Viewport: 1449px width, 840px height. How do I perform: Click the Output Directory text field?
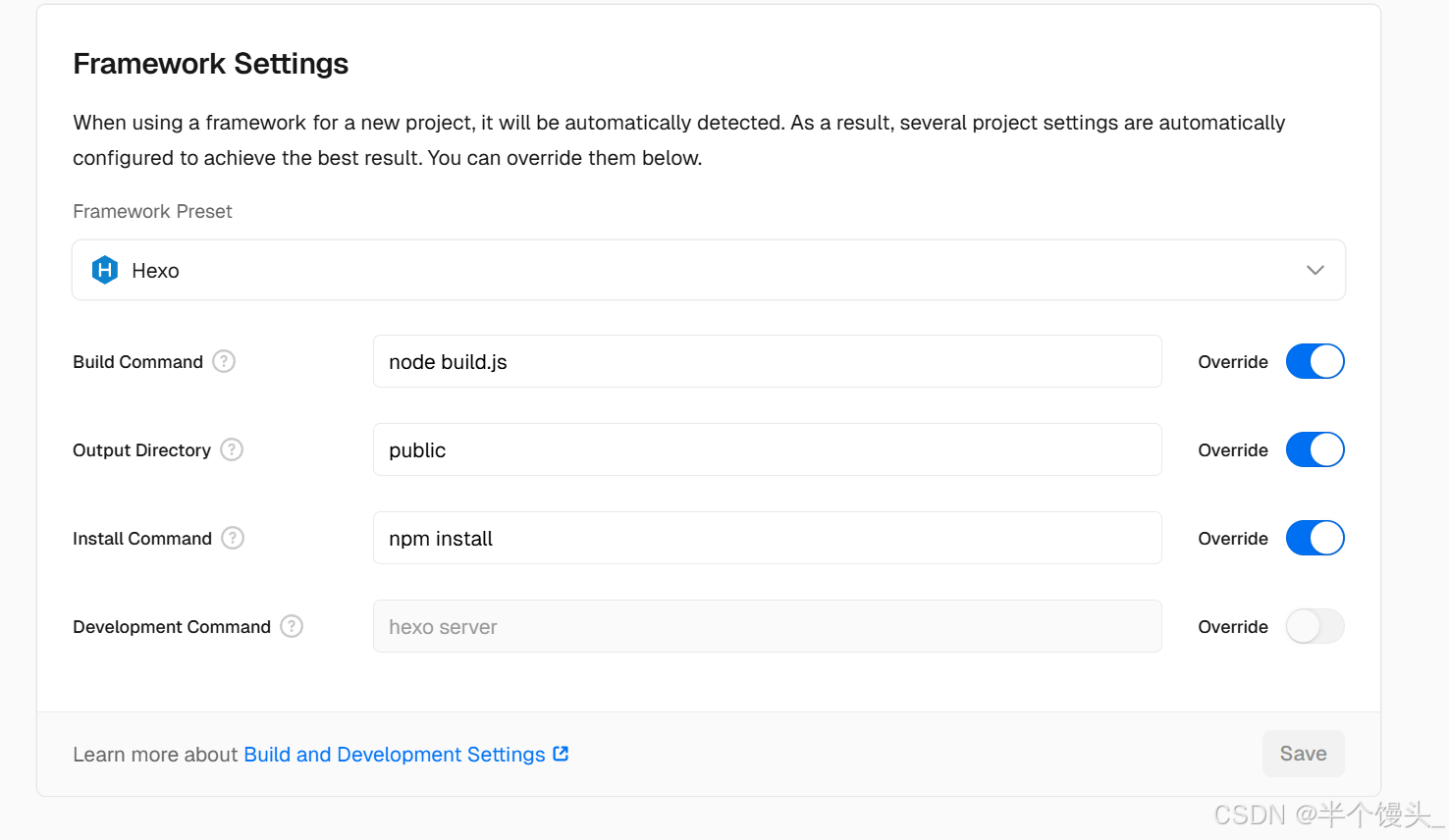tap(767, 449)
